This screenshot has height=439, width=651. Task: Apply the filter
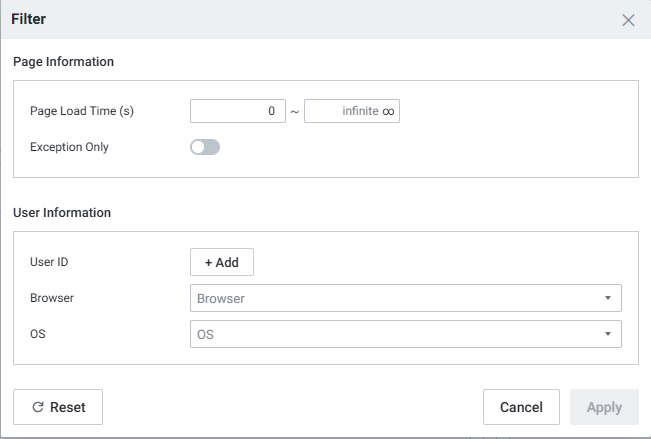(604, 407)
